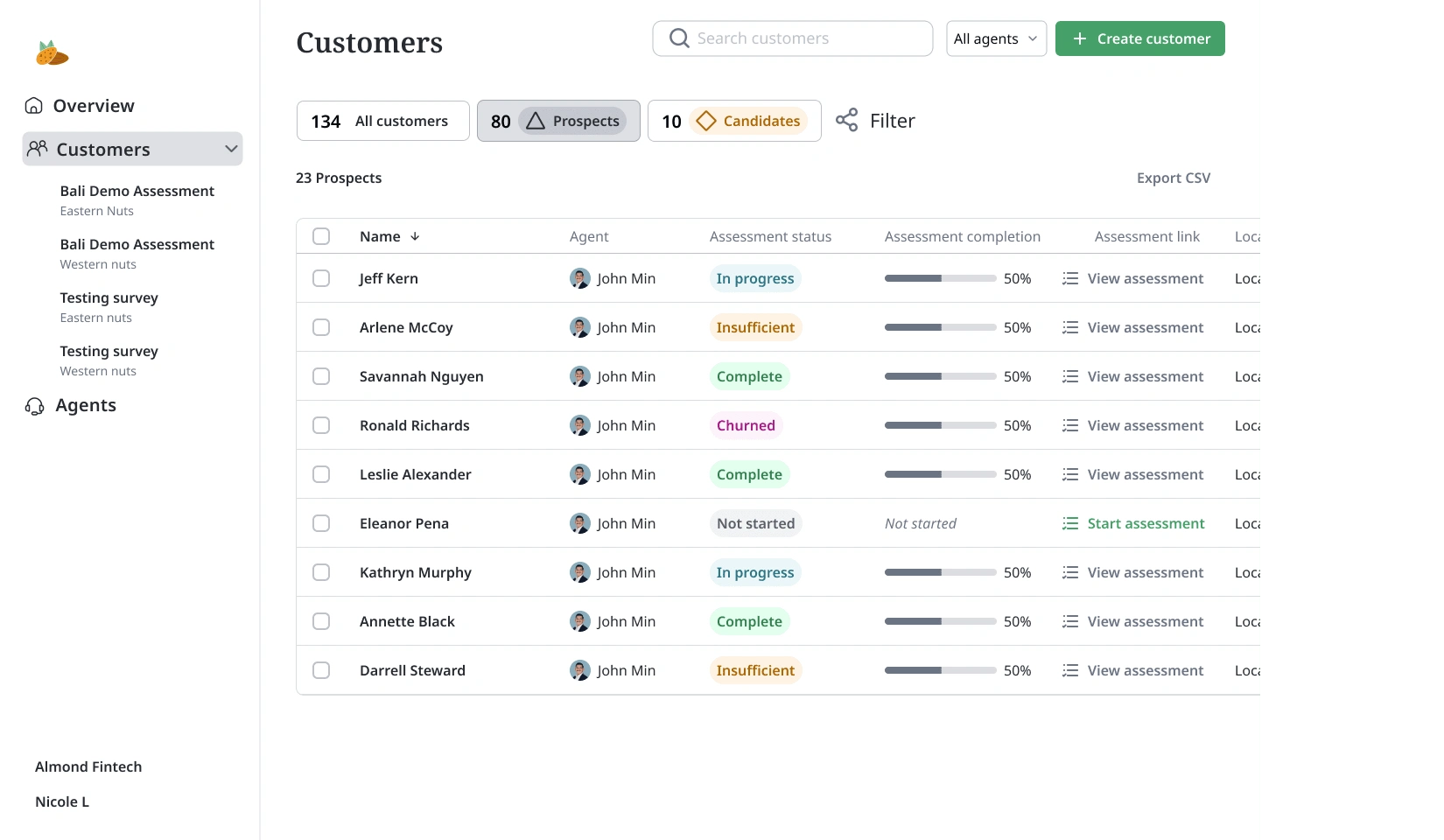Select the Darrell Steward row checkbox

[321, 670]
